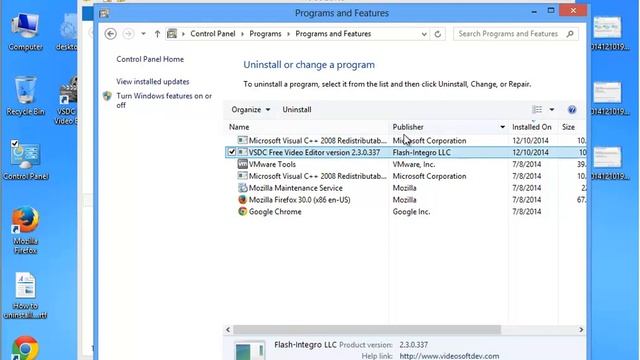Expand the More view options arrow
This screenshot has width=640, height=360.
(552, 109)
